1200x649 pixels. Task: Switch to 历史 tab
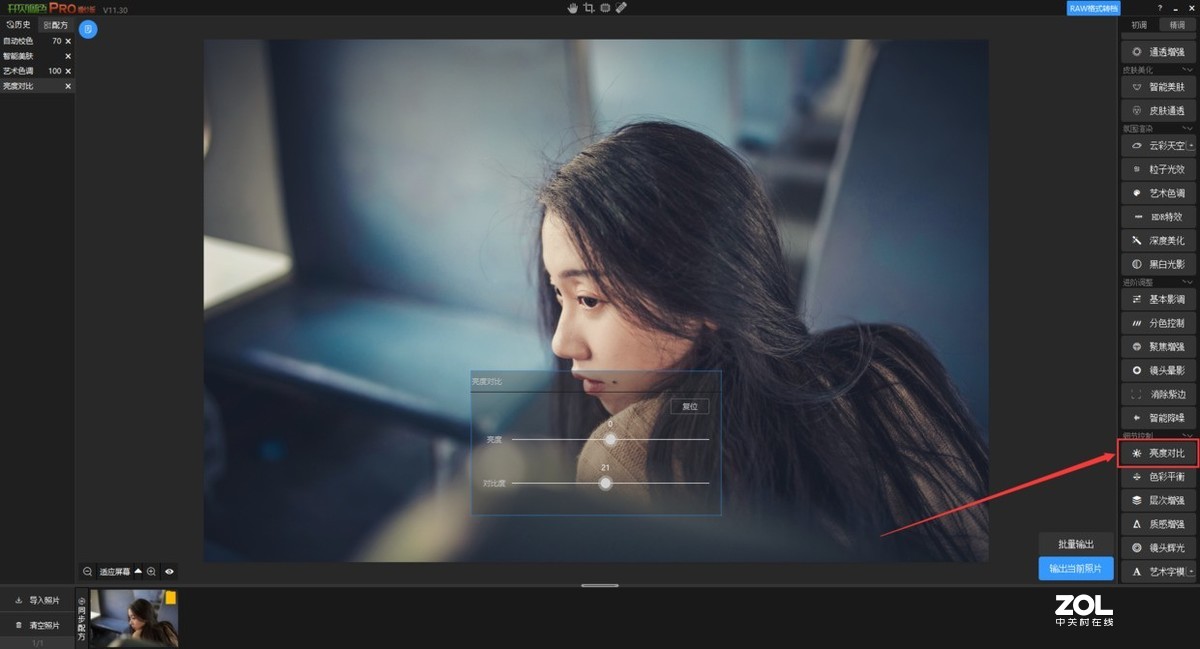point(19,24)
